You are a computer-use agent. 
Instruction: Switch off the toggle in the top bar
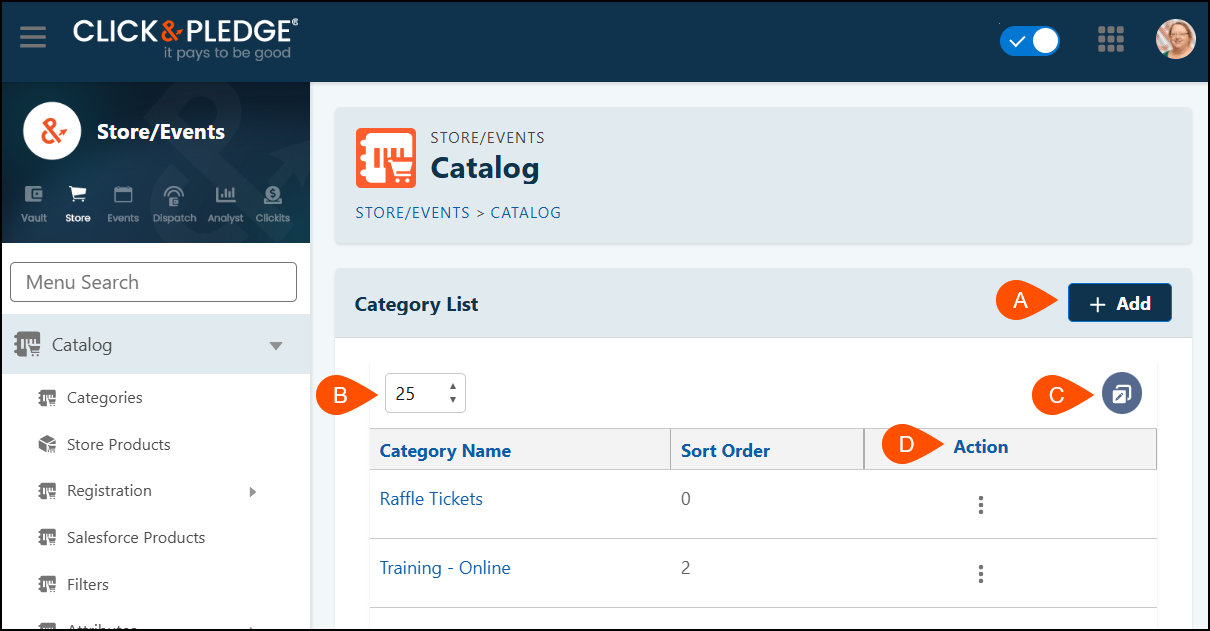[x=1029, y=41]
